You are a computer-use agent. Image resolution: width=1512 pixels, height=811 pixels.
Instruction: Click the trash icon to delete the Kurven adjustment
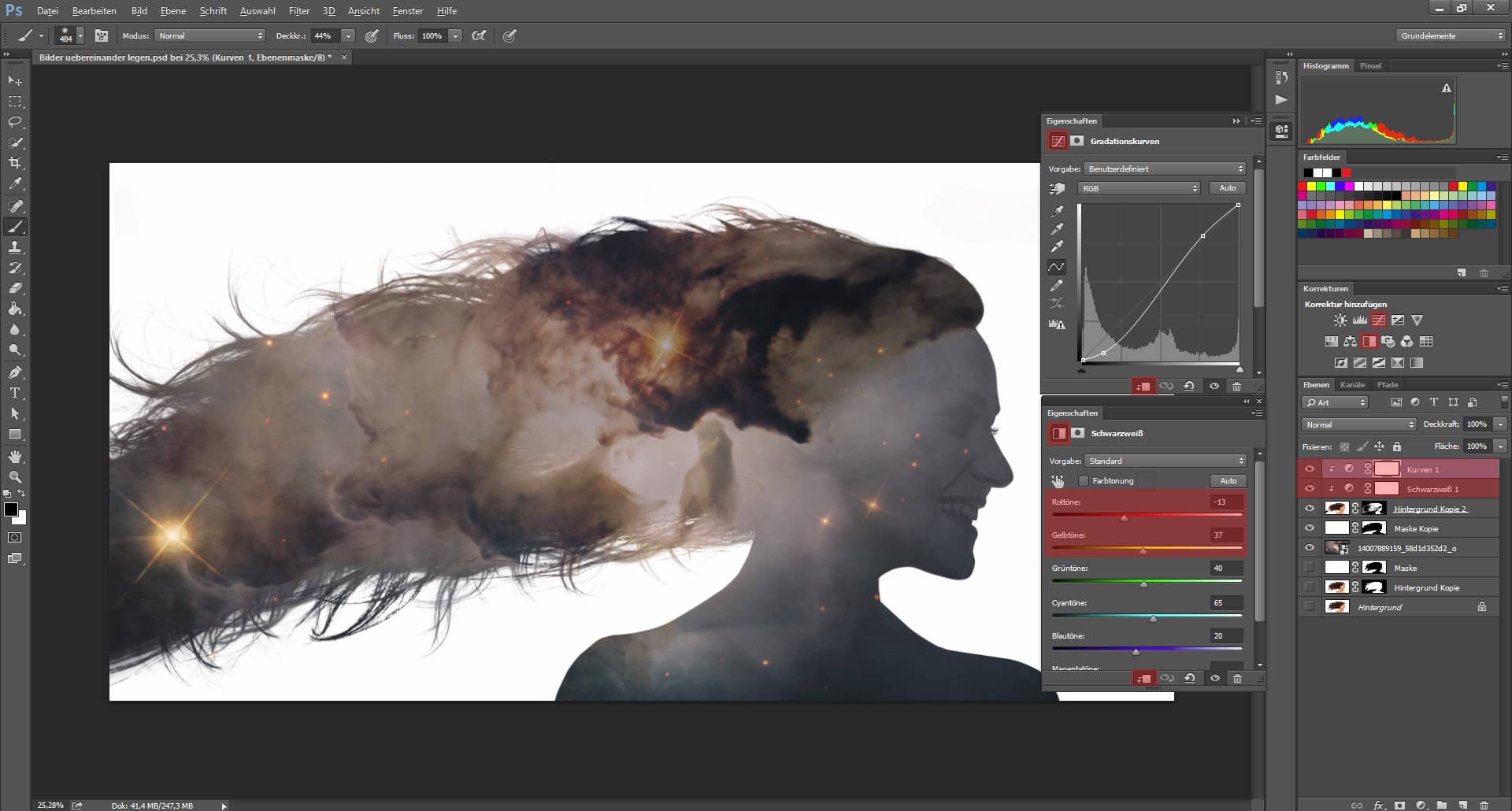coord(1238,386)
